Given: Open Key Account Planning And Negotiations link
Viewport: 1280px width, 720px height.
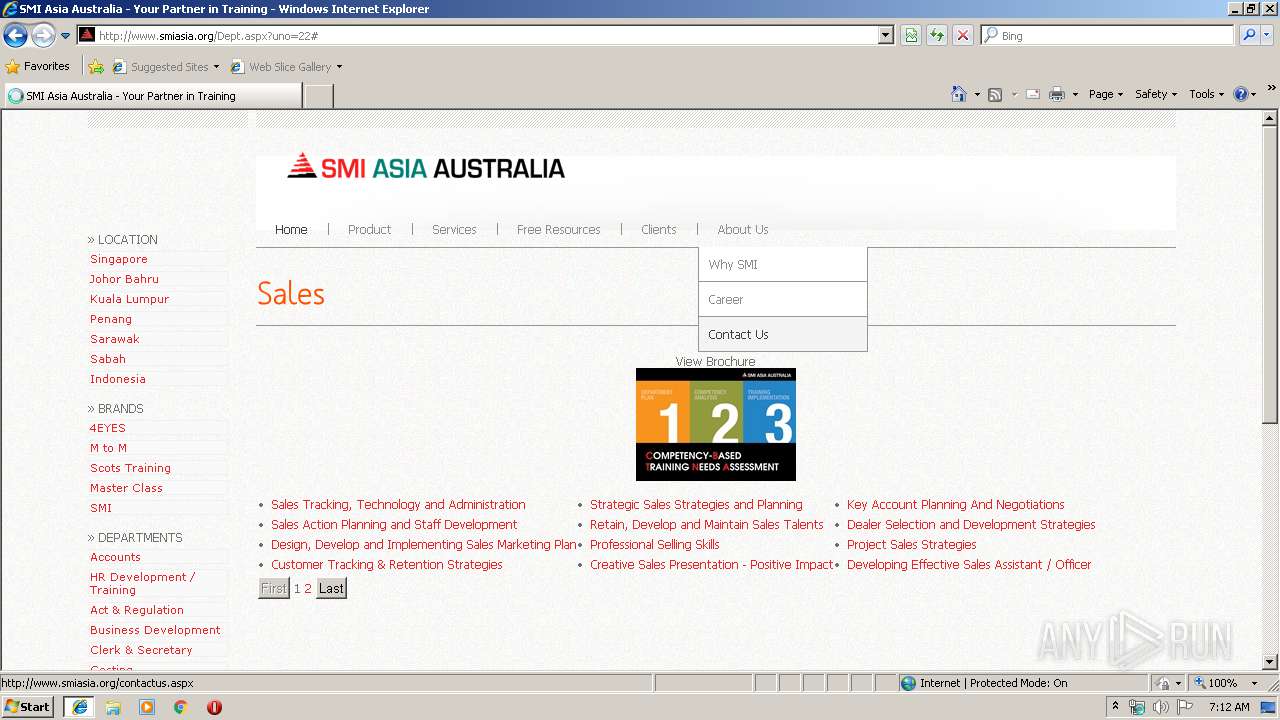Looking at the screenshot, I should [955, 504].
